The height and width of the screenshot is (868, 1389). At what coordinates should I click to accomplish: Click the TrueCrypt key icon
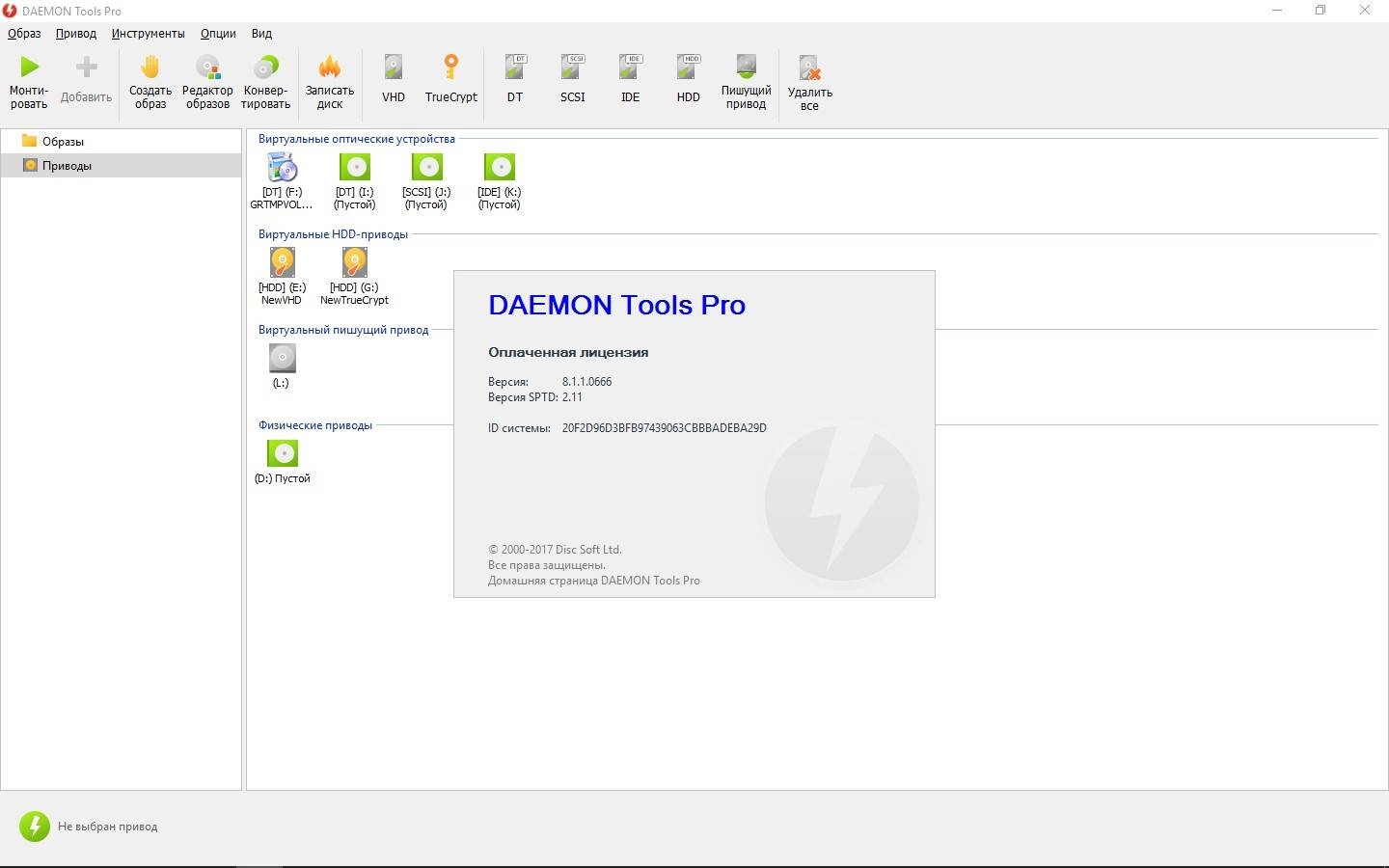click(451, 67)
